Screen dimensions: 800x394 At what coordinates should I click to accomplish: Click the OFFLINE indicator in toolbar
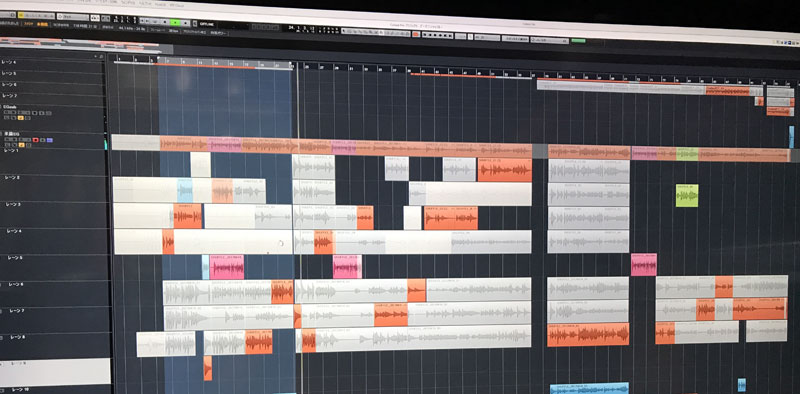(206, 24)
